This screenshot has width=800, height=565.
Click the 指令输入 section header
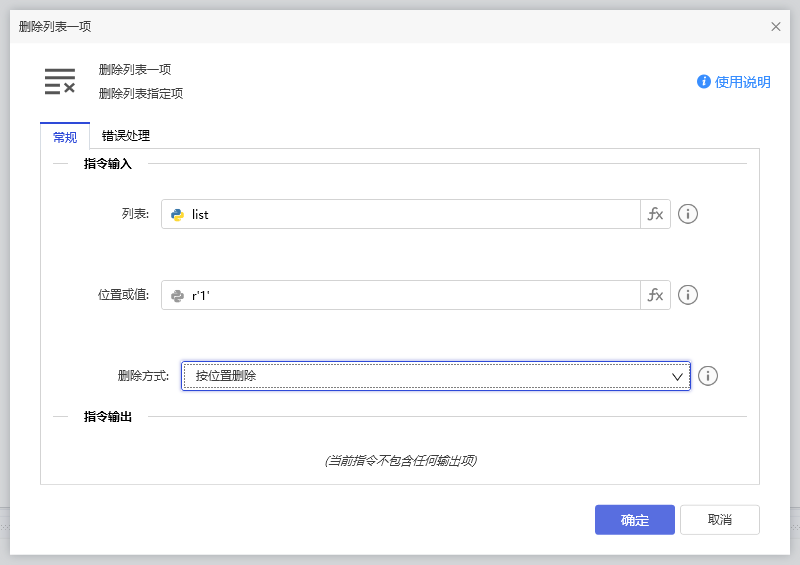(x=107, y=163)
